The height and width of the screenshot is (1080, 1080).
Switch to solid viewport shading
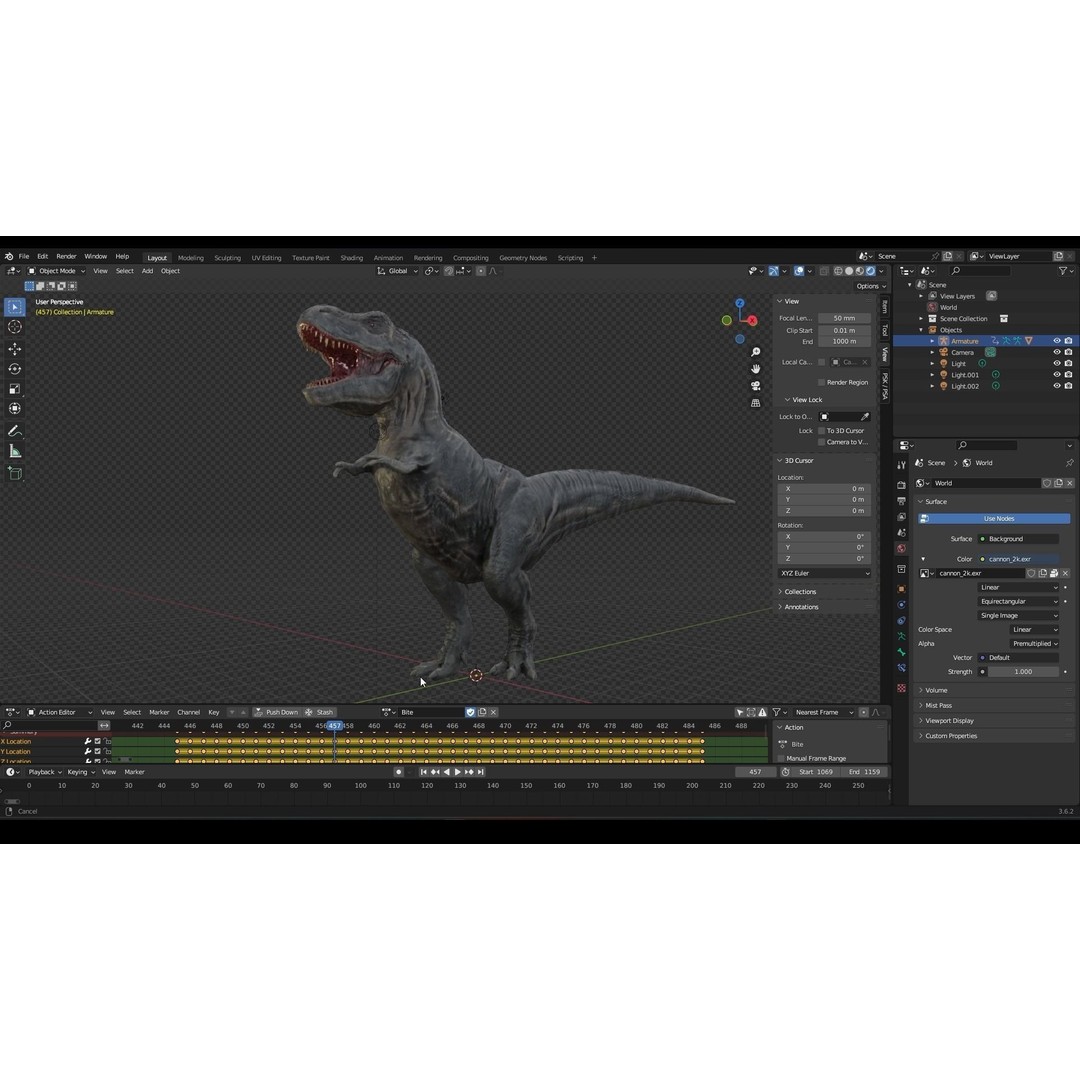click(849, 271)
